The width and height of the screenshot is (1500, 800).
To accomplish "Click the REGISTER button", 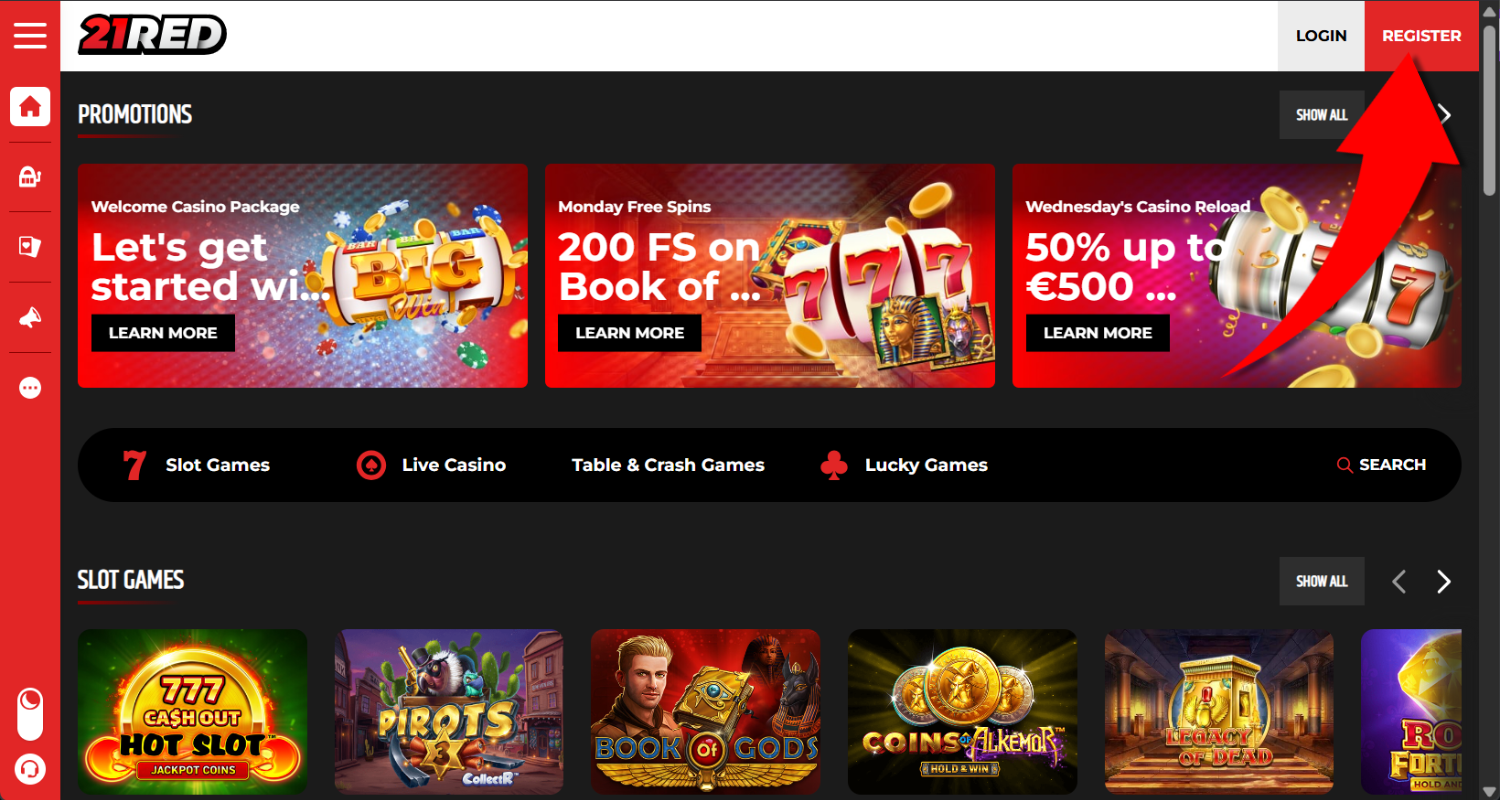I will [x=1421, y=35].
